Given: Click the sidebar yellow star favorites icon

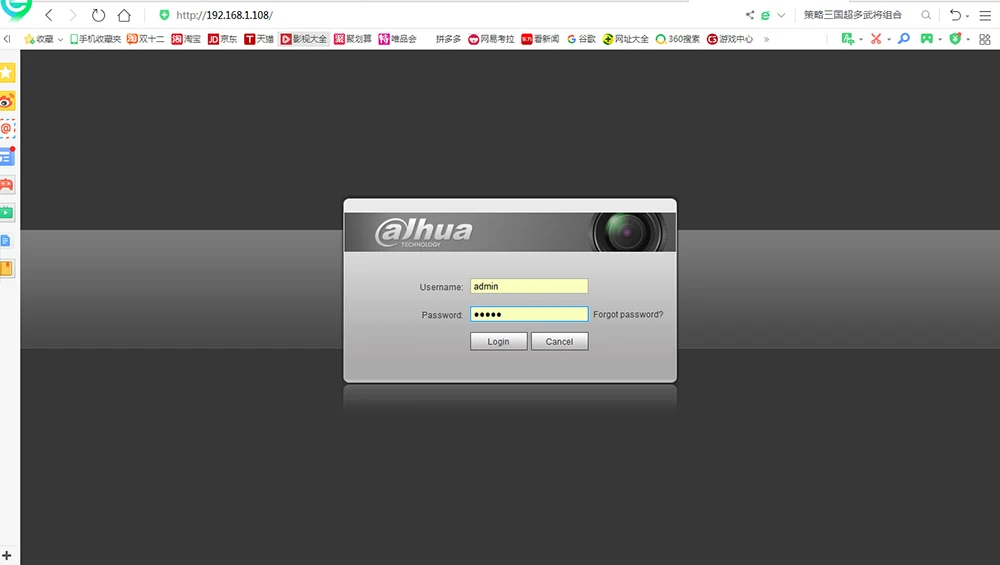Looking at the screenshot, I should [x=7, y=73].
